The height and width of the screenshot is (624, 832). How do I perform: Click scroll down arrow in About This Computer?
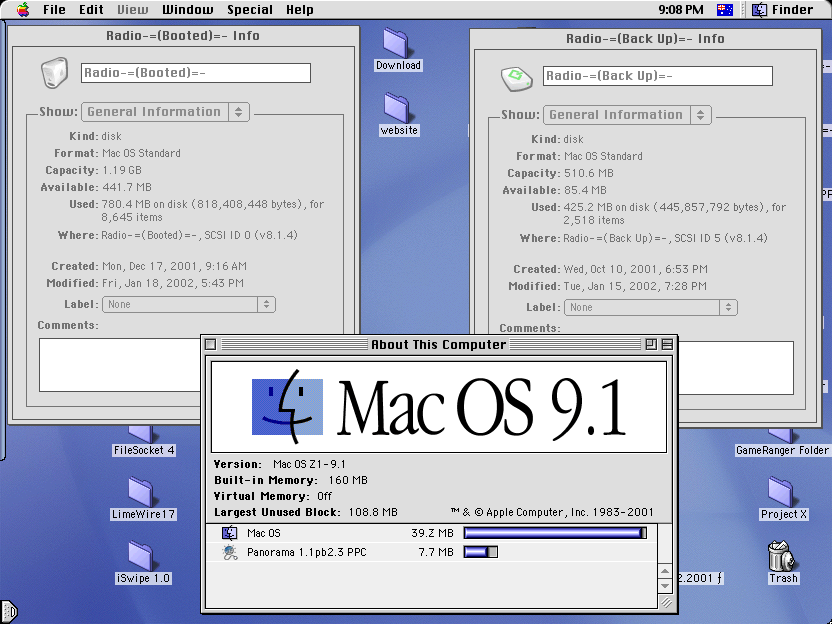(x=665, y=586)
